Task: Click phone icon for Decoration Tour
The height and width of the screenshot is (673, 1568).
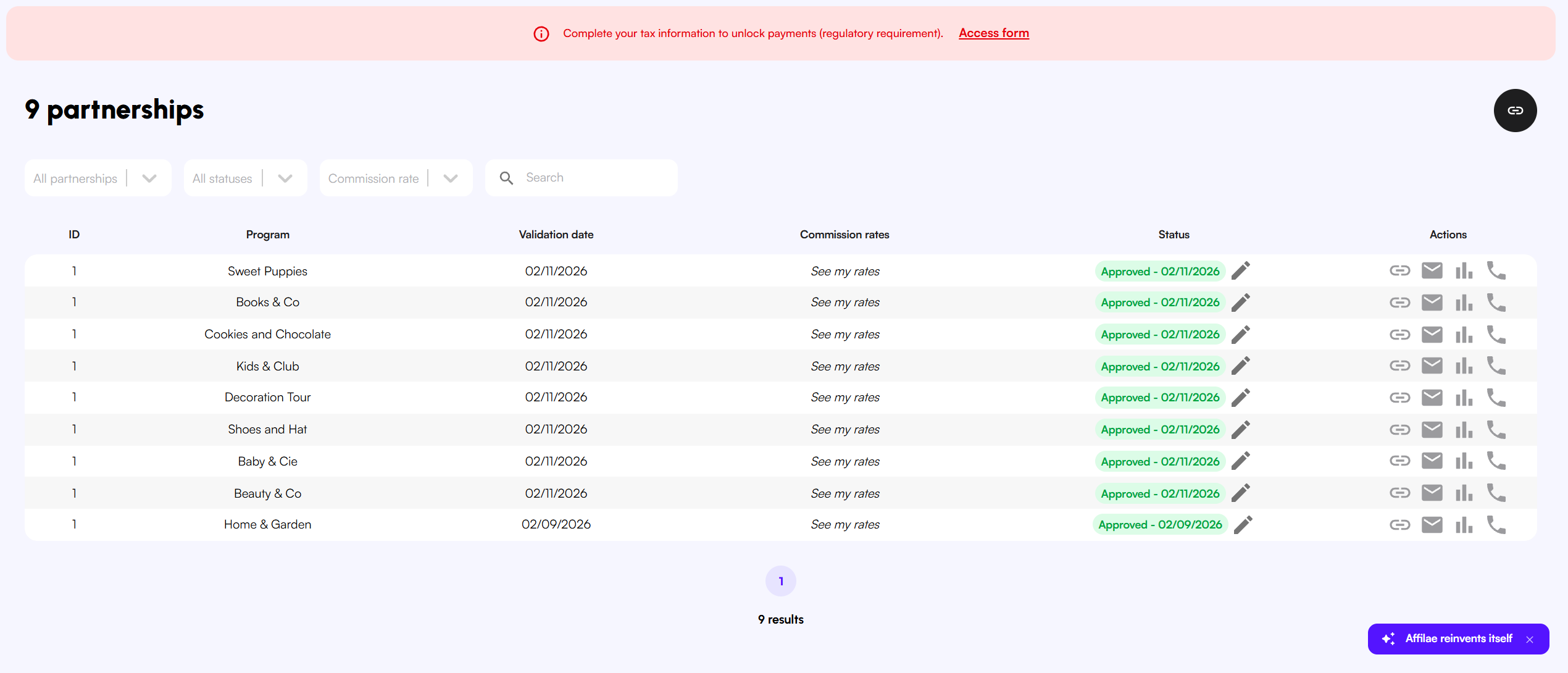Action: click(x=1496, y=398)
